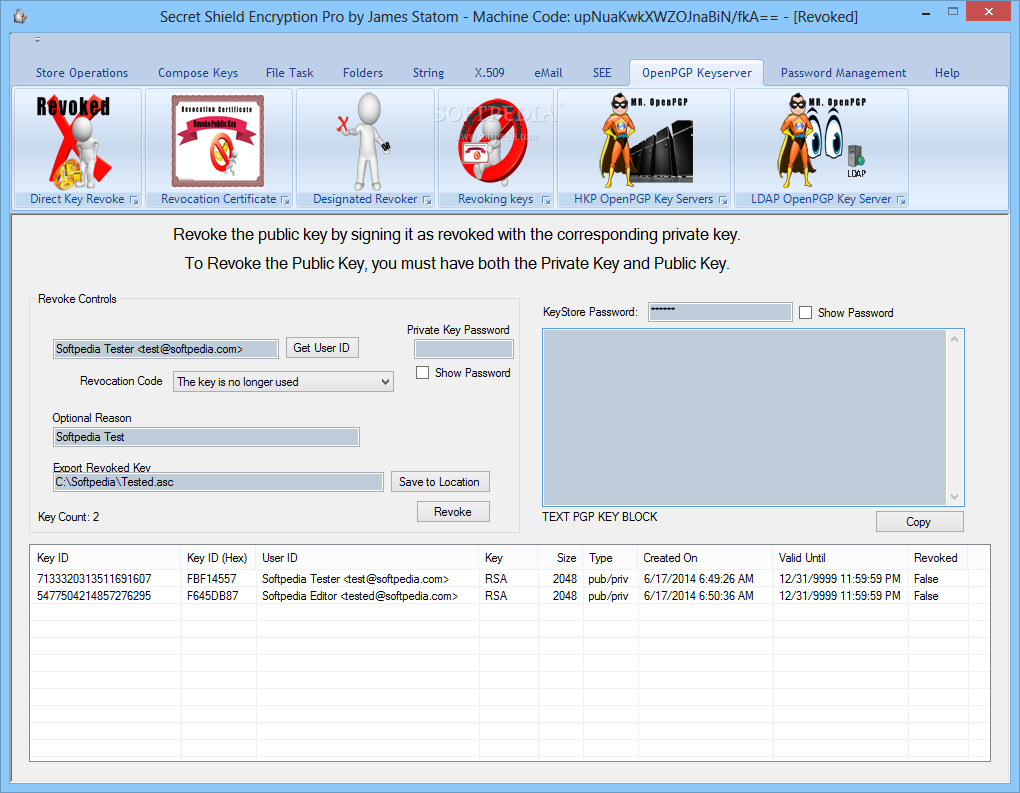Viewport: 1020px width, 793px height.
Task: Click the key block scrollbar down arrow
Action: click(x=954, y=497)
